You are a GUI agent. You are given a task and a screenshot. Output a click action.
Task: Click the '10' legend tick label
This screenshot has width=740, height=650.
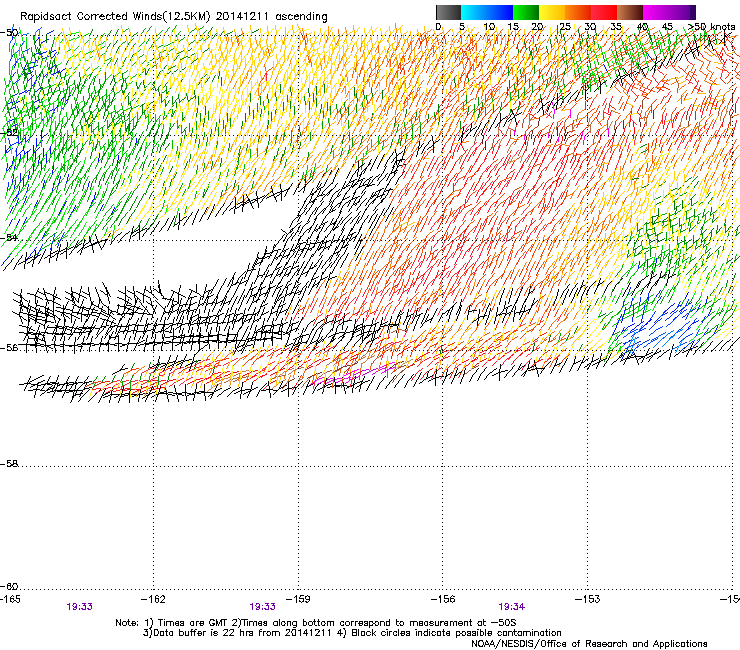click(x=489, y=27)
